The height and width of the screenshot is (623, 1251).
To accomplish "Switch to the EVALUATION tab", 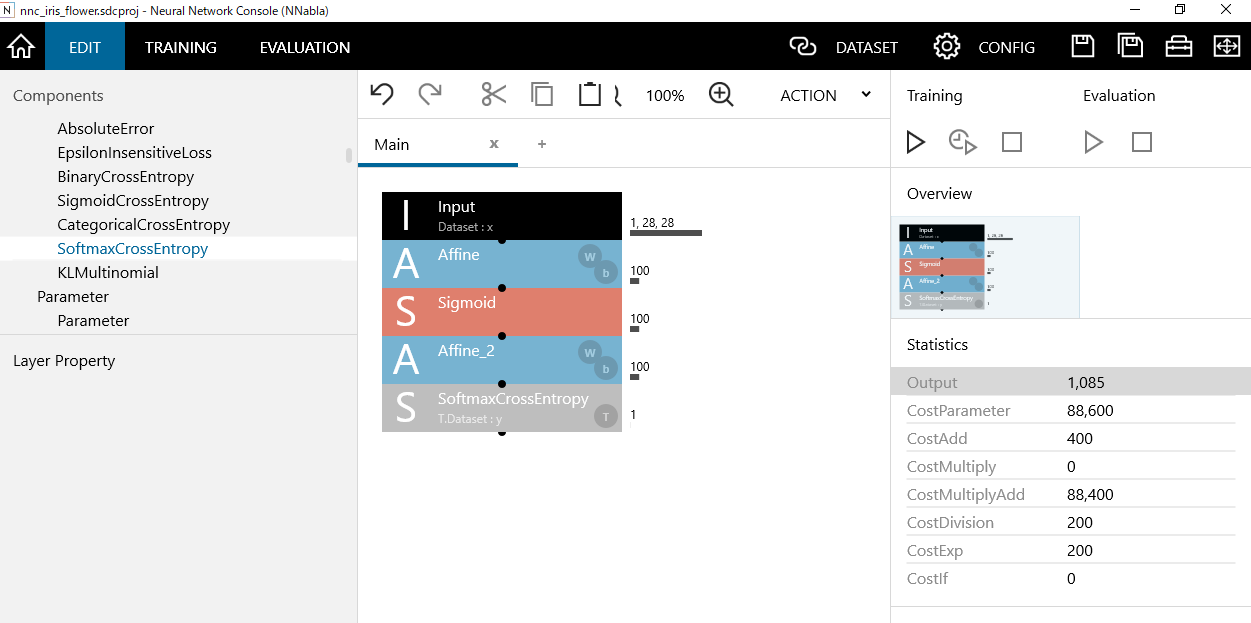I will coord(305,47).
